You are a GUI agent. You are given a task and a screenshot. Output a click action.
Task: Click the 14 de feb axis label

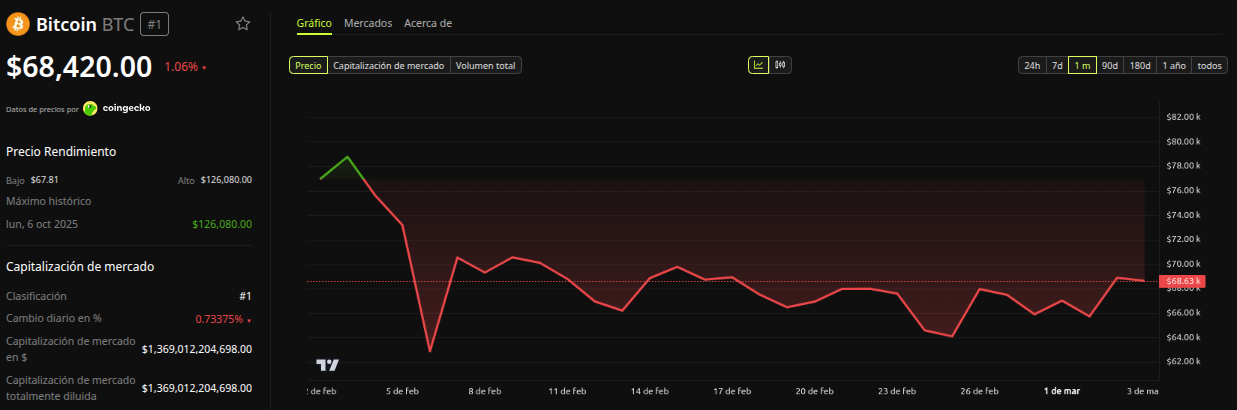click(650, 391)
